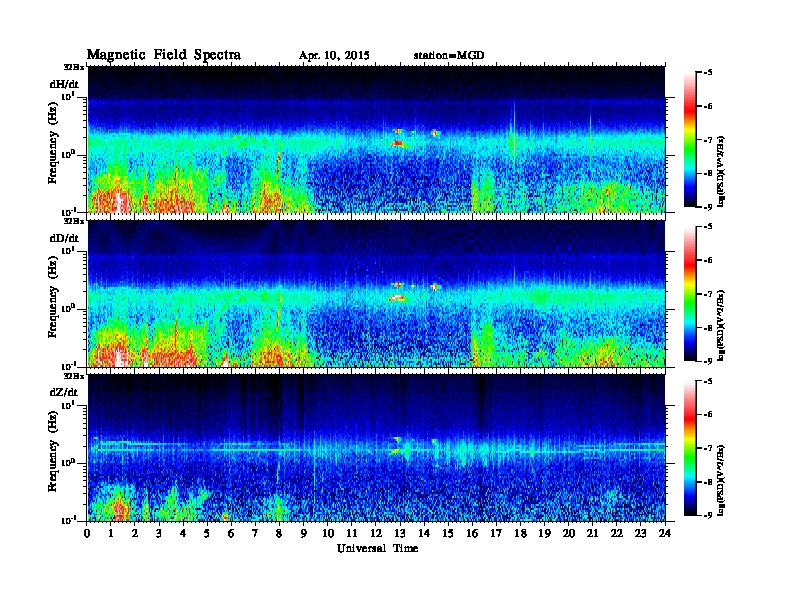This screenshot has width=792, height=612.
Task: Click the '0' tick on Universal Time axis
Action: coord(87,533)
